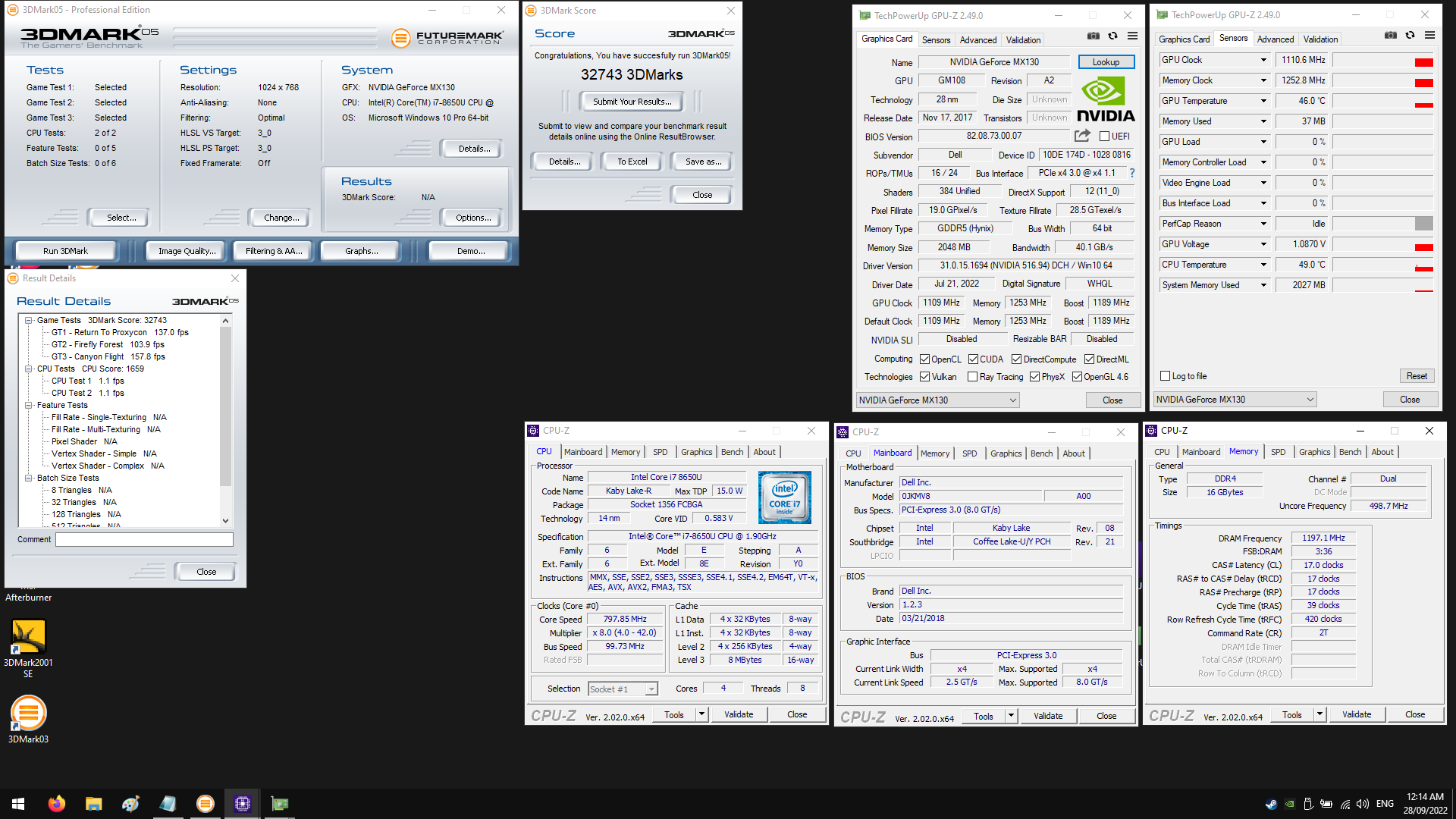This screenshot has height=819, width=1456.
Task: Open the Windows Start menu
Action: [x=18, y=804]
